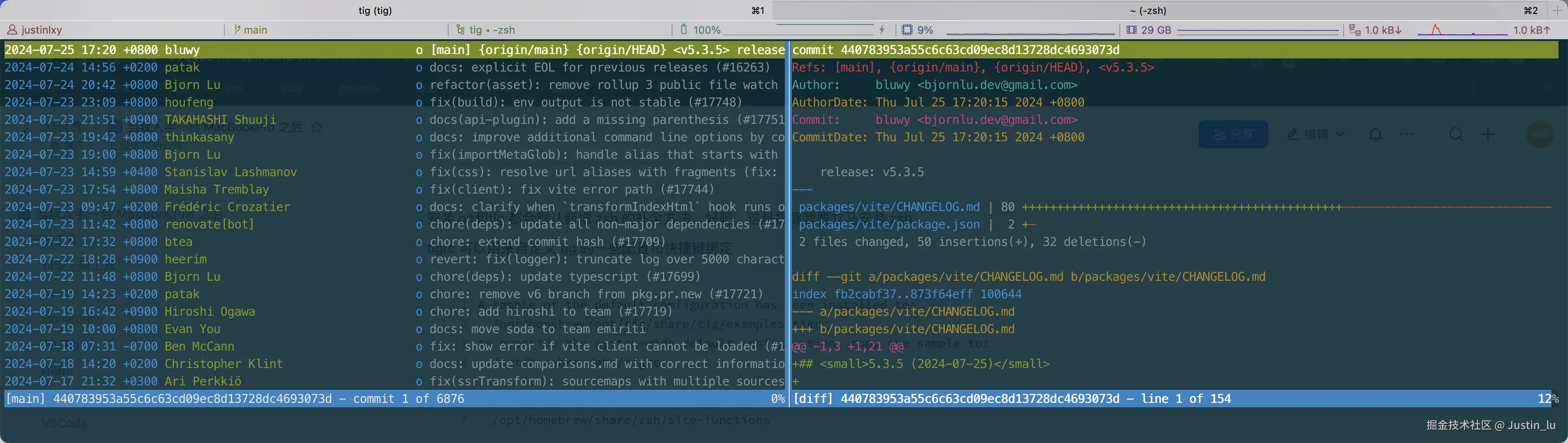Click the star favorite icon in background window
This screenshot has width=1568, height=443.
pos(317,127)
